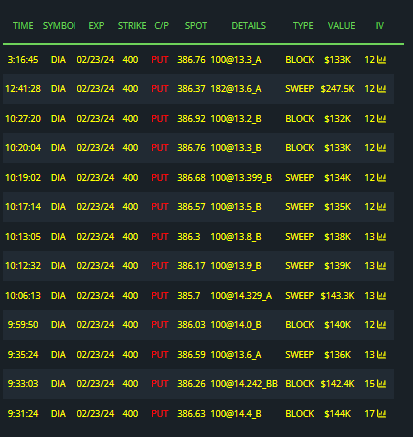Screen dimensions: 413x437
Task: Click the $247.5K value cell
Action: pyautogui.click(x=337, y=89)
